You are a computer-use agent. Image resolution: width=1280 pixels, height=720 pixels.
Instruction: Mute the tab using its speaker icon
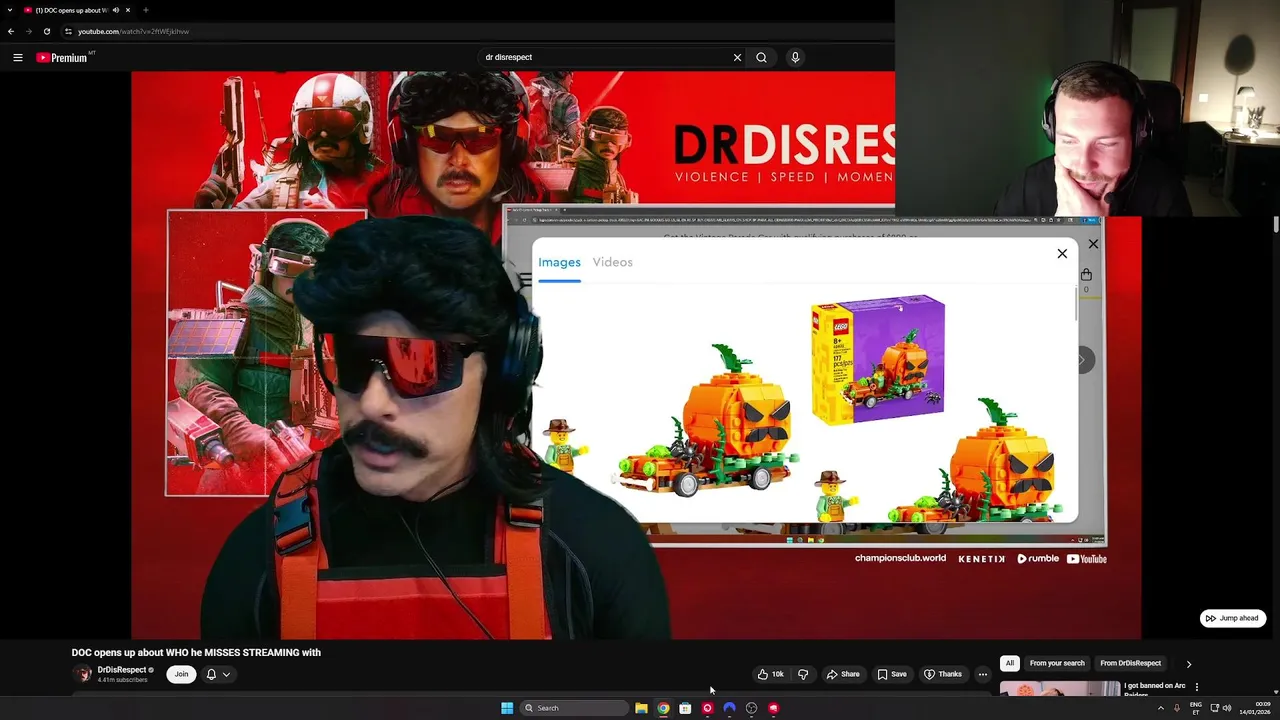[116, 10]
